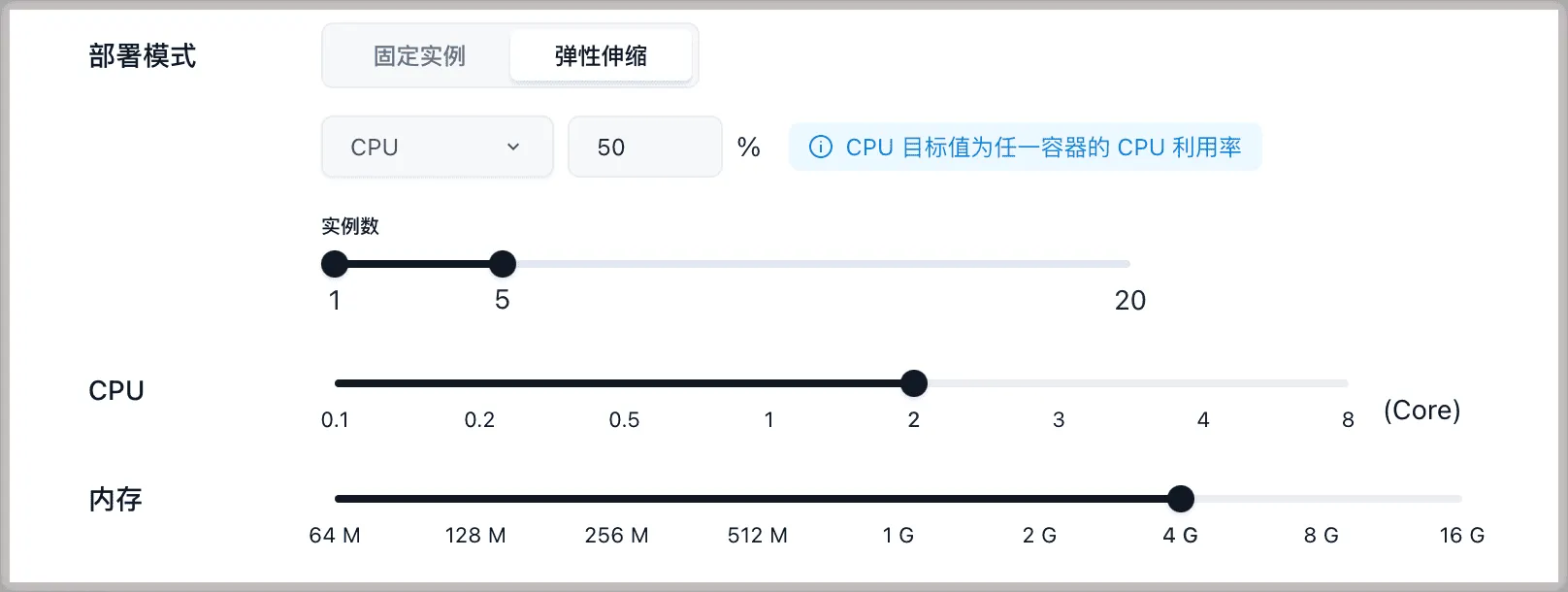The width and height of the screenshot is (1568, 592).
Task: Switch to the 固定实例 deployment mode
Action: [419, 56]
